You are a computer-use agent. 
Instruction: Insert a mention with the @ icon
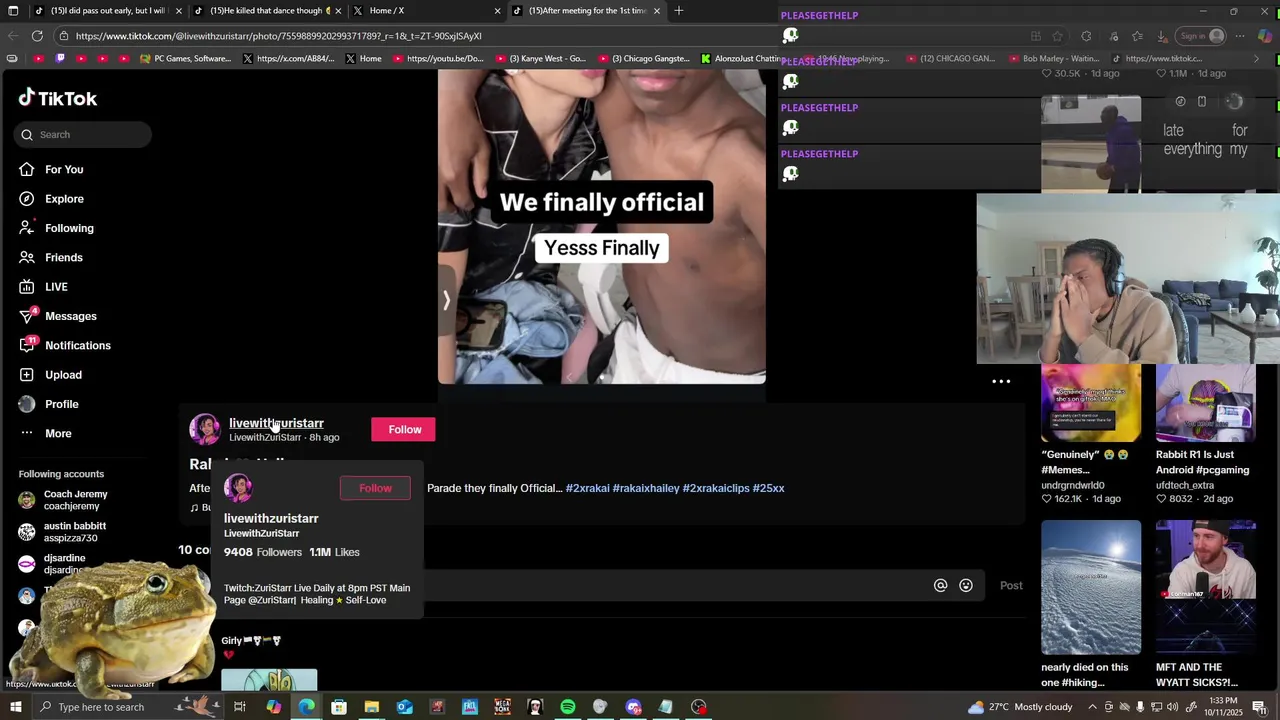[x=940, y=586]
